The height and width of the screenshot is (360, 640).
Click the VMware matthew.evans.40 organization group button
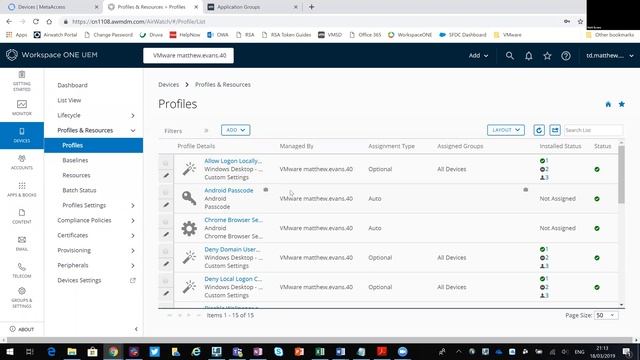[189, 56]
